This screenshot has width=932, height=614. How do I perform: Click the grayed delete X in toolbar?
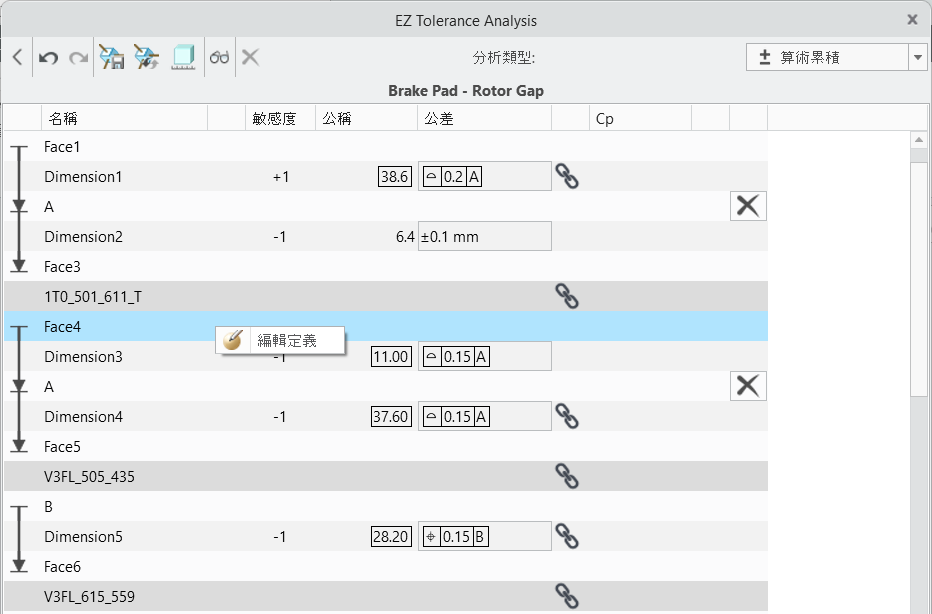tap(250, 57)
